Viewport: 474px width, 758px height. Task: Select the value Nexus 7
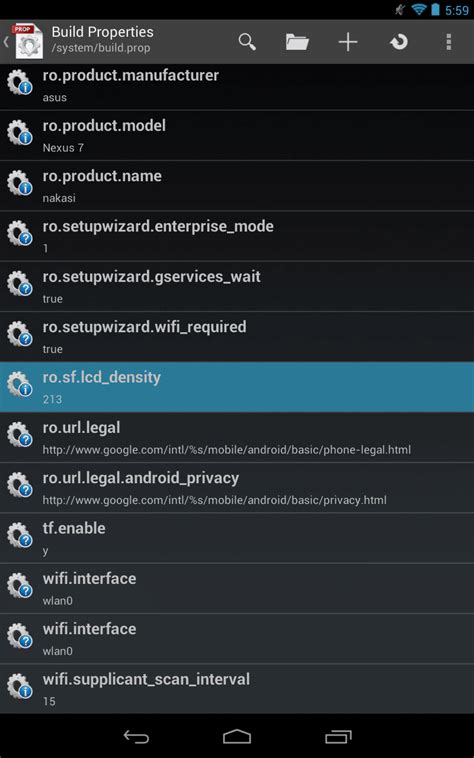[x=63, y=148]
